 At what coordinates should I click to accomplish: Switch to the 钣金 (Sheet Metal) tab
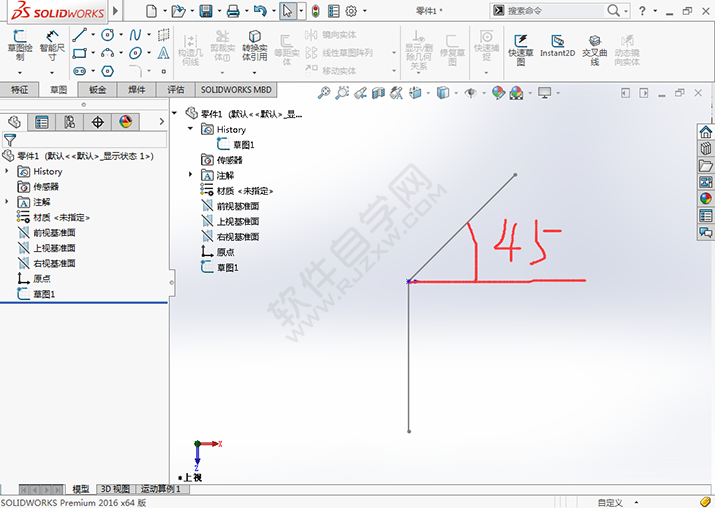click(98, 90)
